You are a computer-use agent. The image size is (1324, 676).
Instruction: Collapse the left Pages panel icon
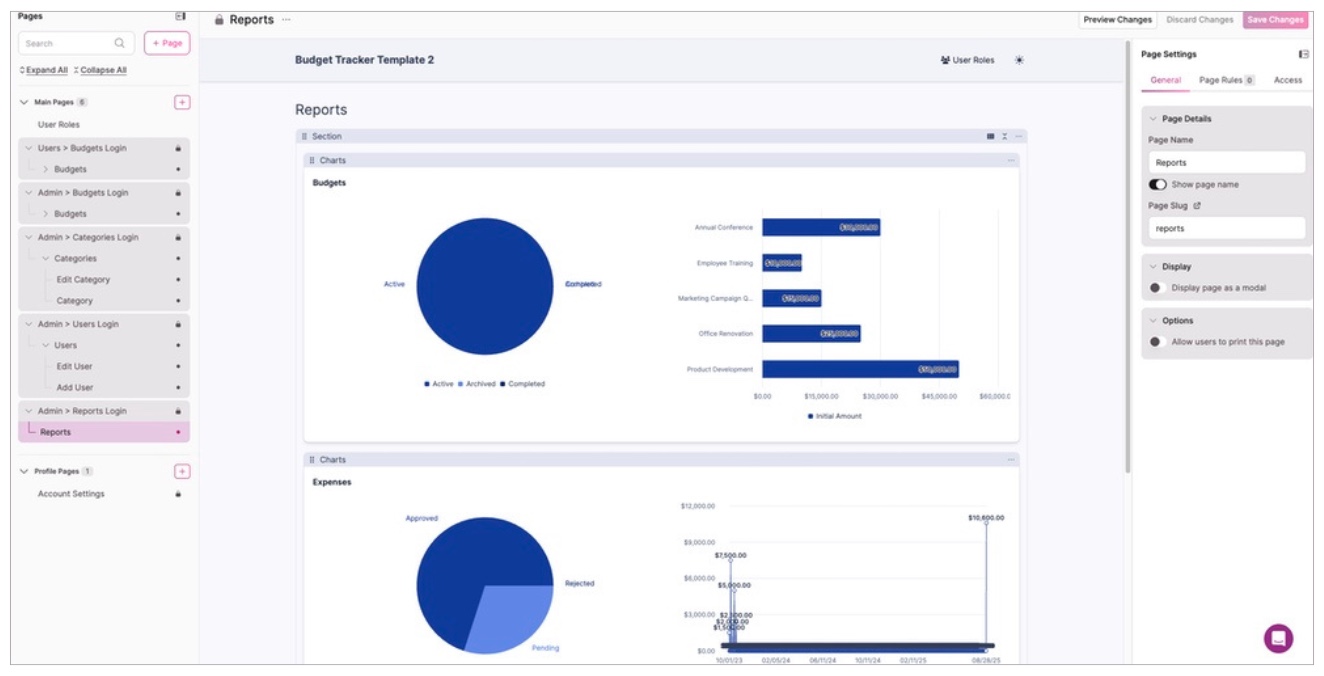[180, 16]
